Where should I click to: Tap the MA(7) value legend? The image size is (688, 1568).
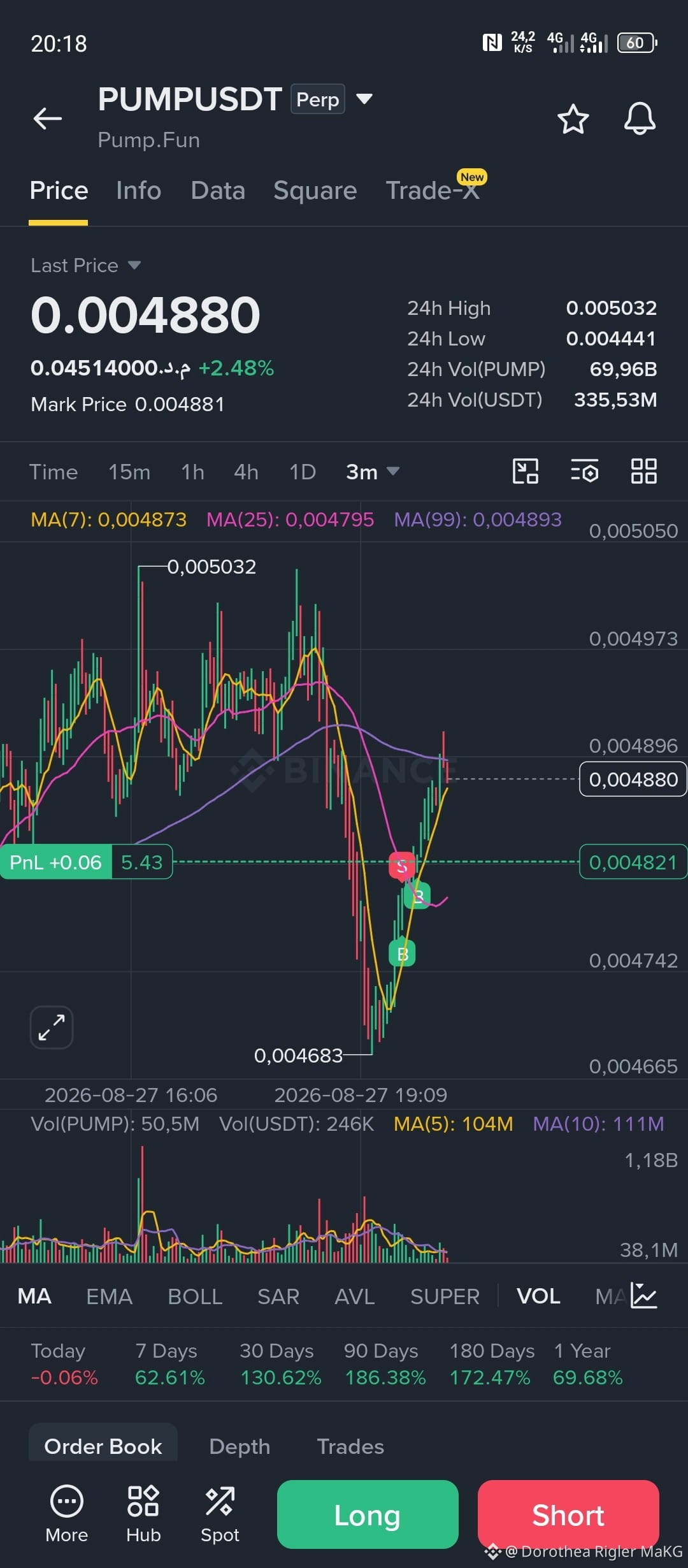pyautogui.click(x=109, y=519)
